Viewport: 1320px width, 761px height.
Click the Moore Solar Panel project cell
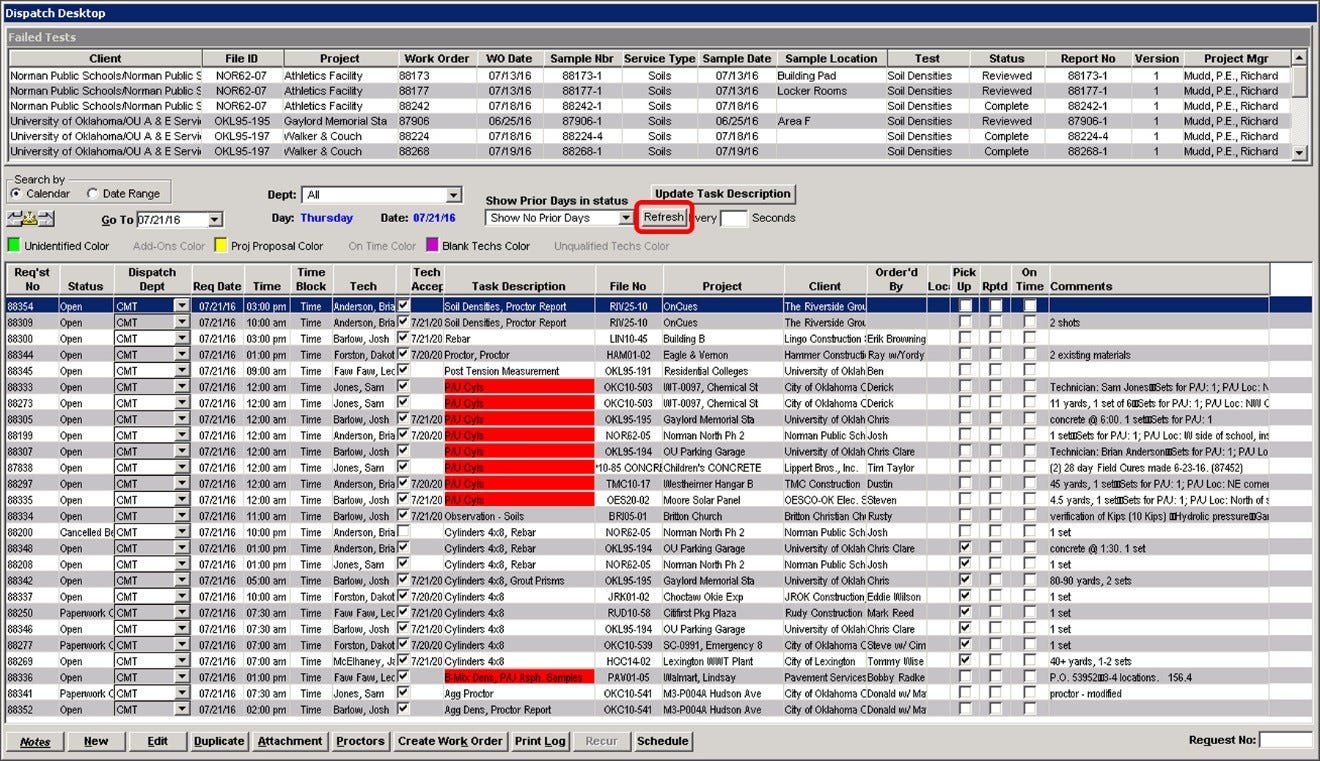723,500
